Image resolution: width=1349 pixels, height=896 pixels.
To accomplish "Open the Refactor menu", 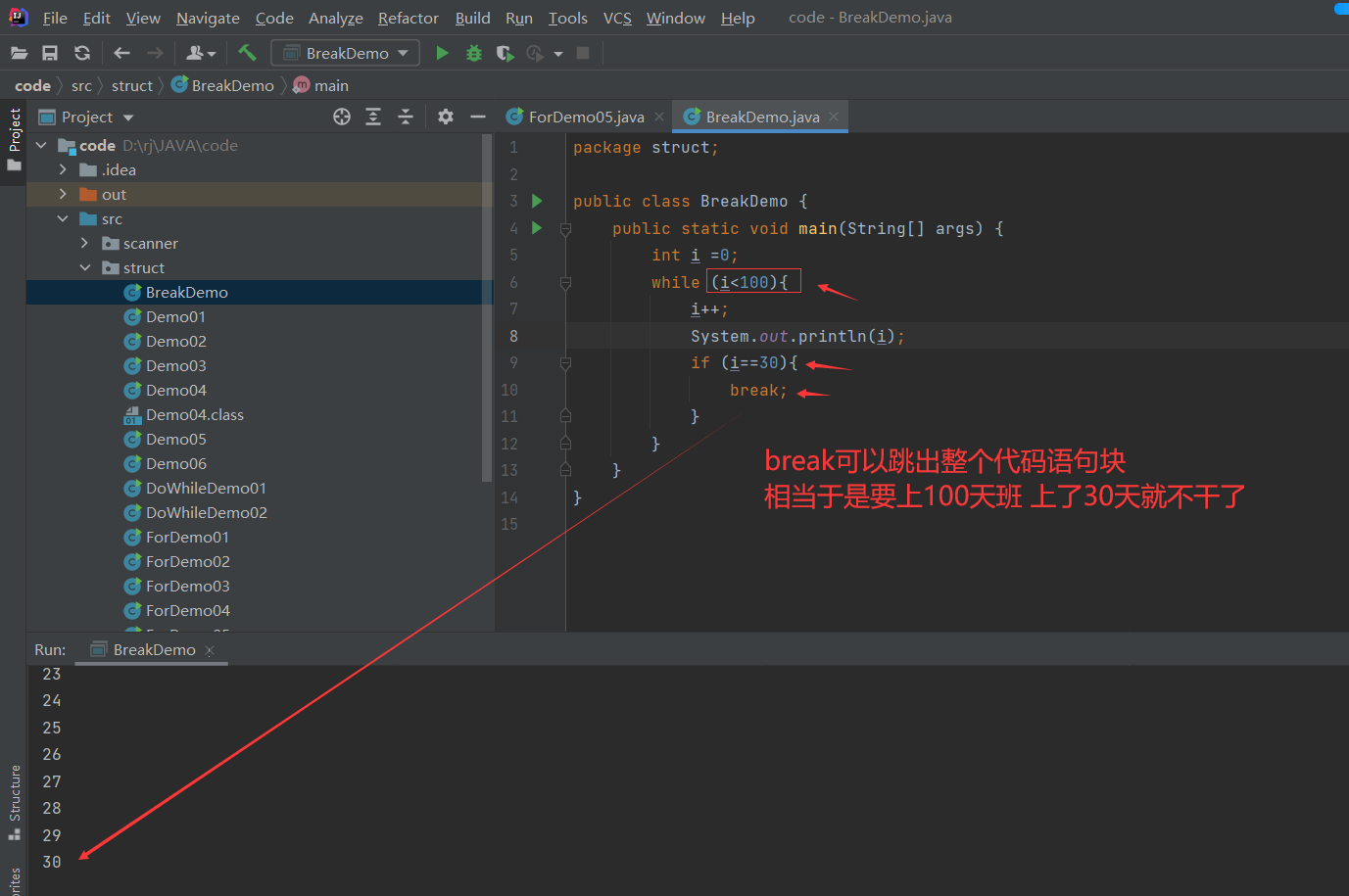I will pyautogui.click(x=409, y=18).
